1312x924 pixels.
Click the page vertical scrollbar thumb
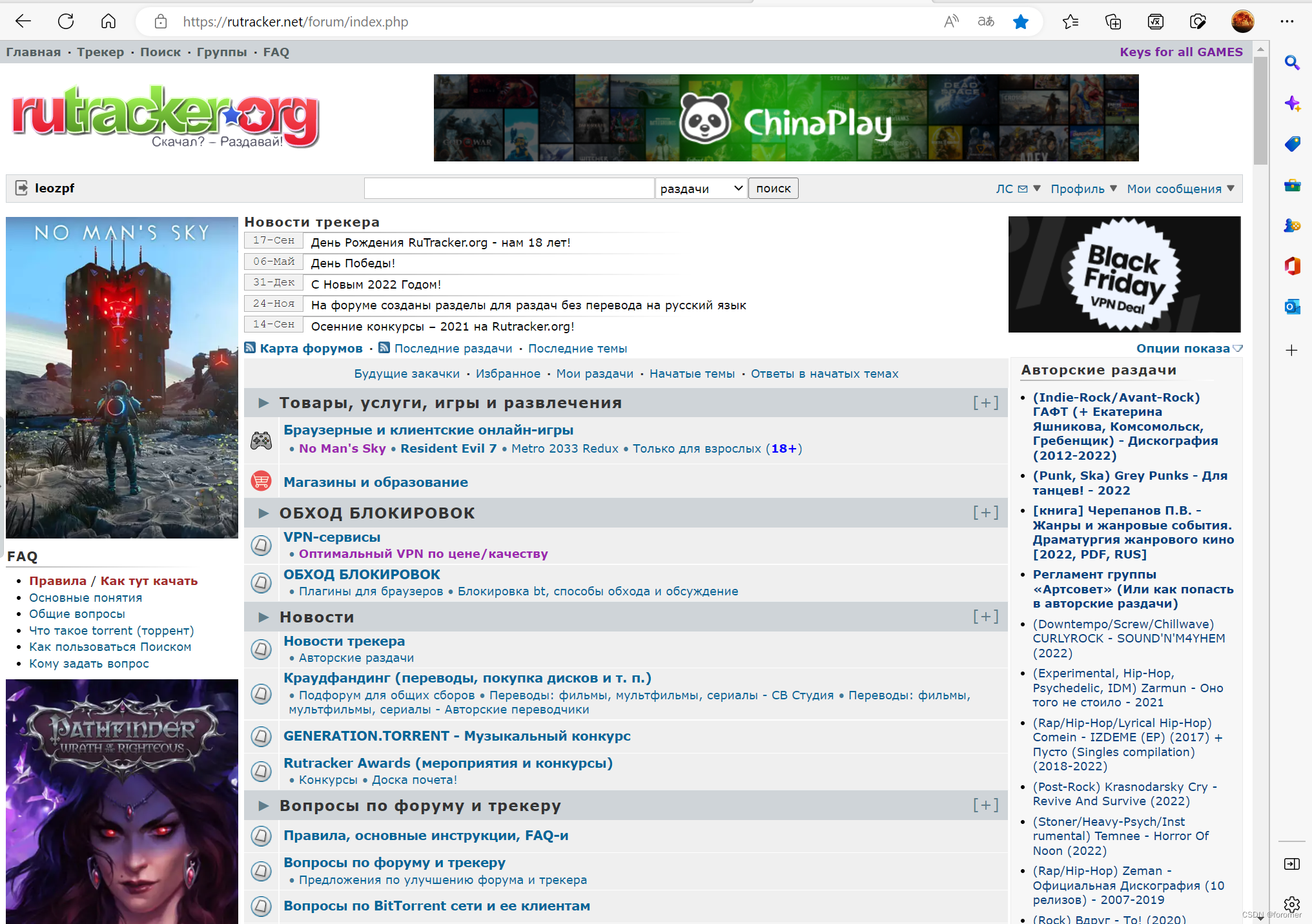tap(1260, 110)
